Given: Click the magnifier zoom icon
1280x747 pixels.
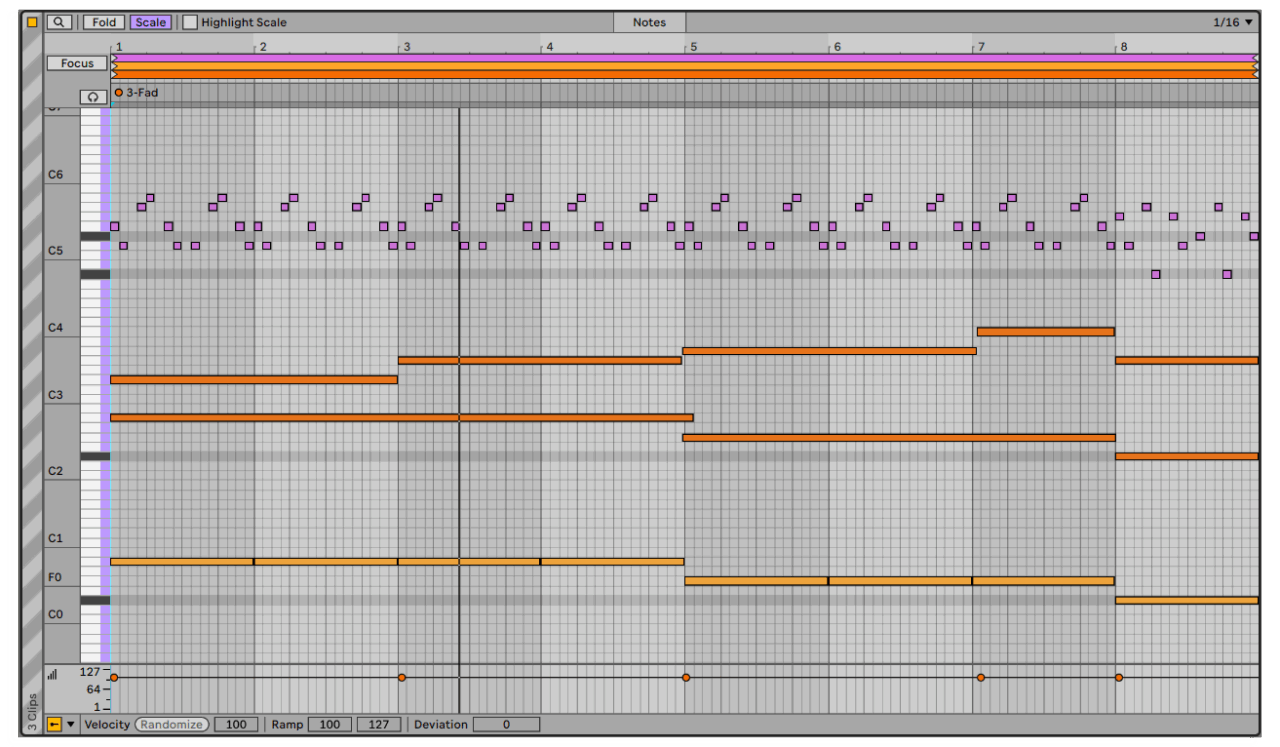Looking at the screenshot, I should pyautogui.click(x=59, y=22).
